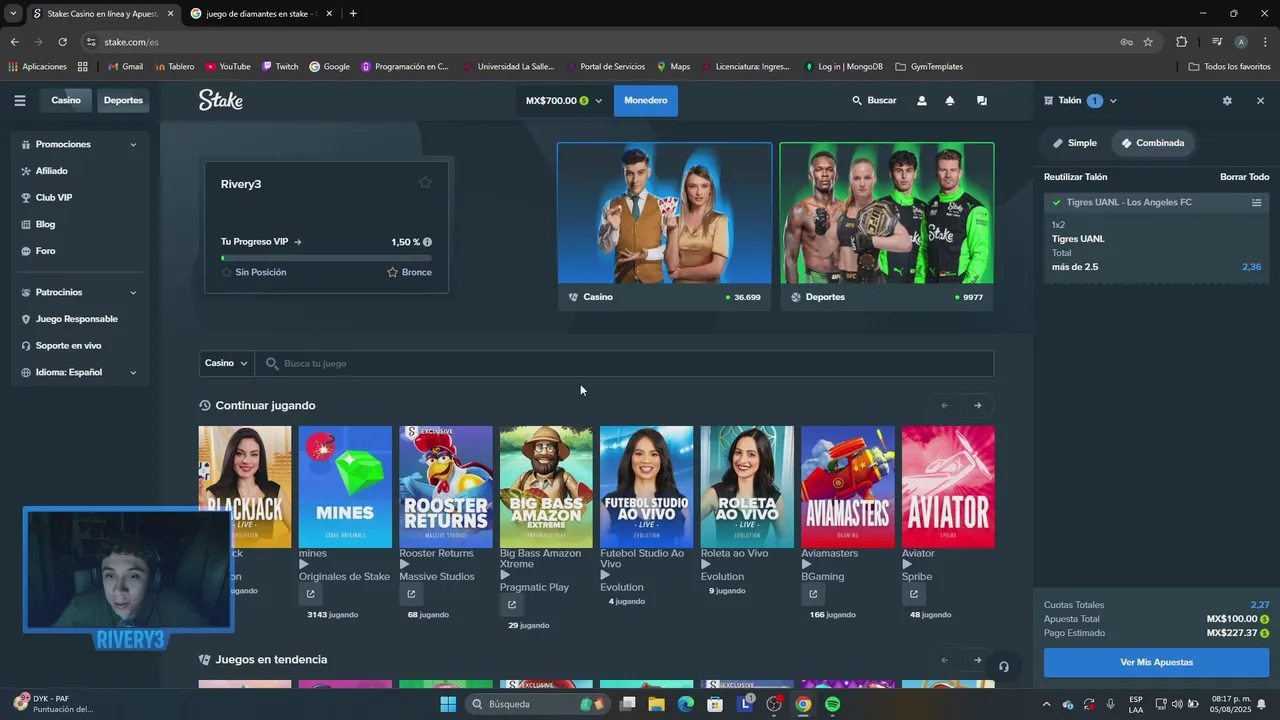The image size is (1280, 720).
Task: Open a new browser tab
Action: pyautogui.click(x=353, y=14)
